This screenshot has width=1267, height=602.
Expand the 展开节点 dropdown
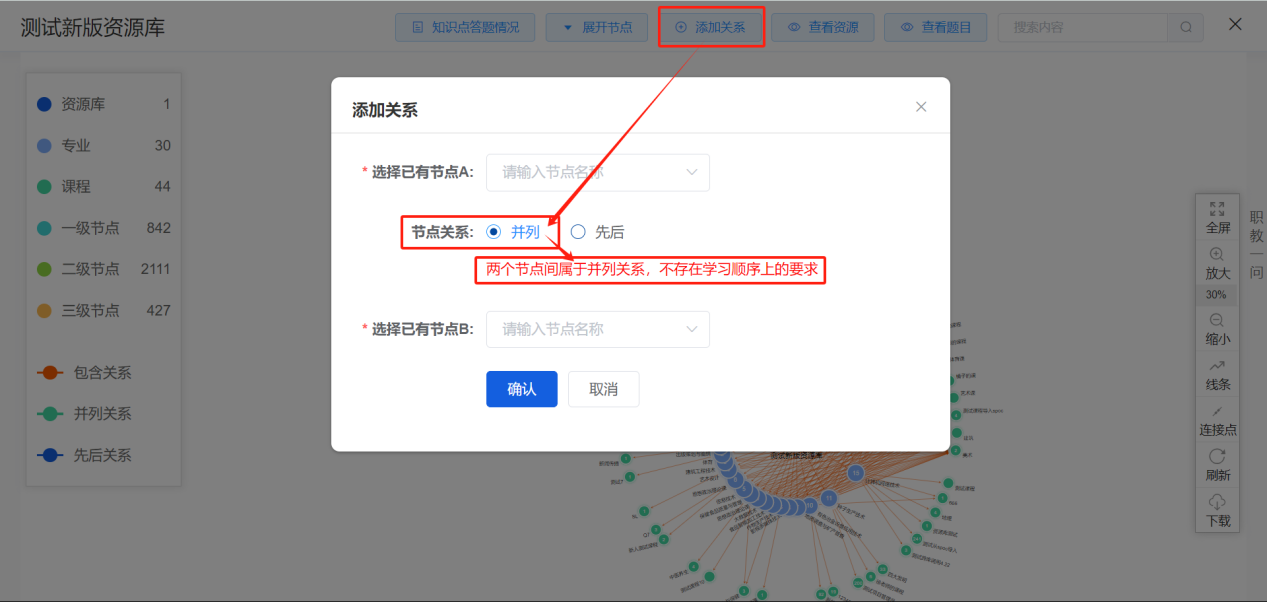pyautogui.click(x=597, y=27)
